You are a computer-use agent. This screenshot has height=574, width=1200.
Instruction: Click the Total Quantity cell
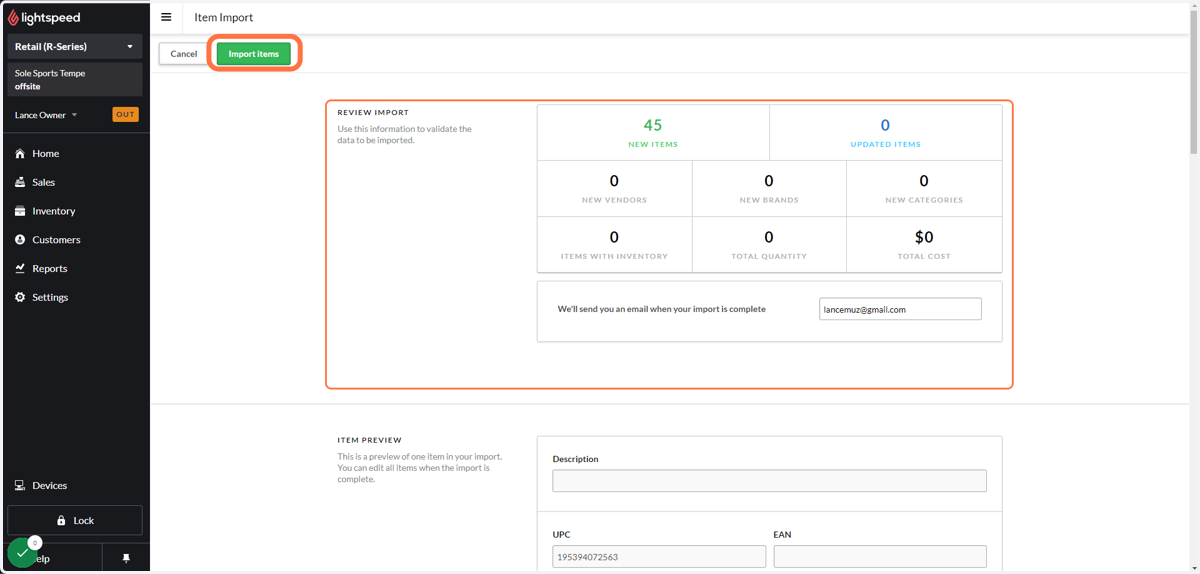(x=769, y=245)
